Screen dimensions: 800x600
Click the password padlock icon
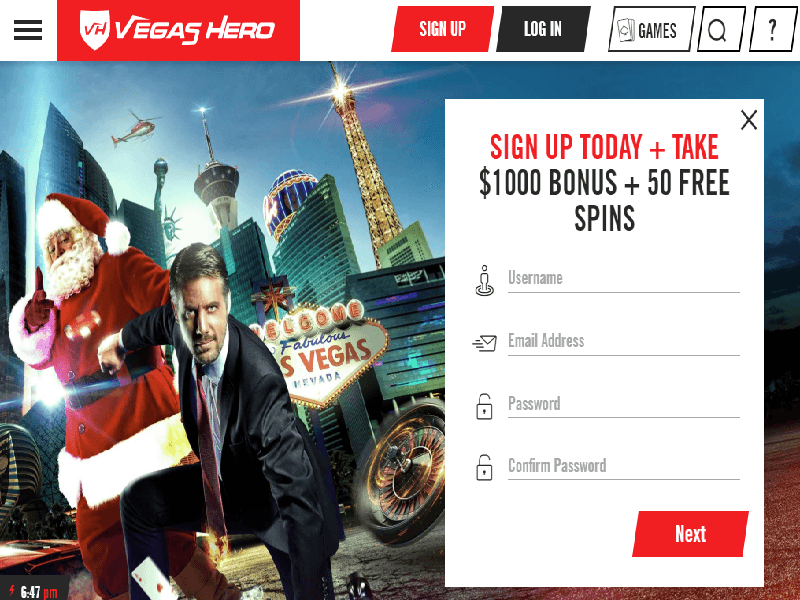click(484, 407)
